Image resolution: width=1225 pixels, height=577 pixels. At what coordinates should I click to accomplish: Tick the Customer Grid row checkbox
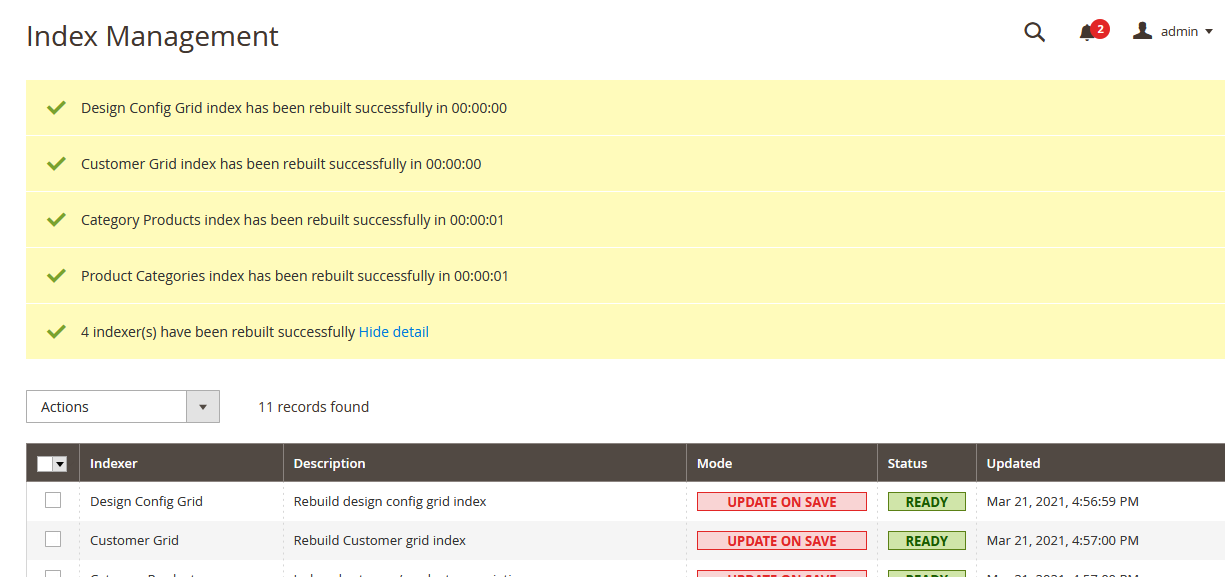click(x=53, y=539)
